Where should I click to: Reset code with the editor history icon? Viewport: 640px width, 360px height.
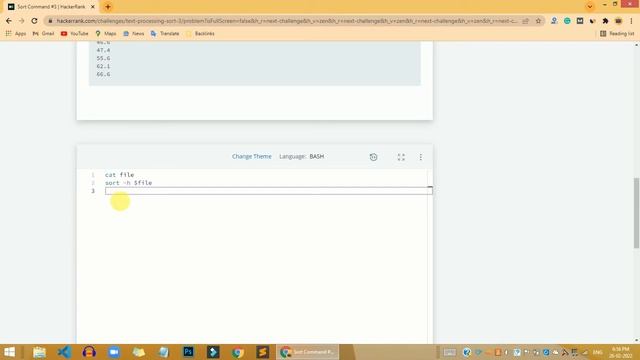pyautogui.click(x=373, y=157)
